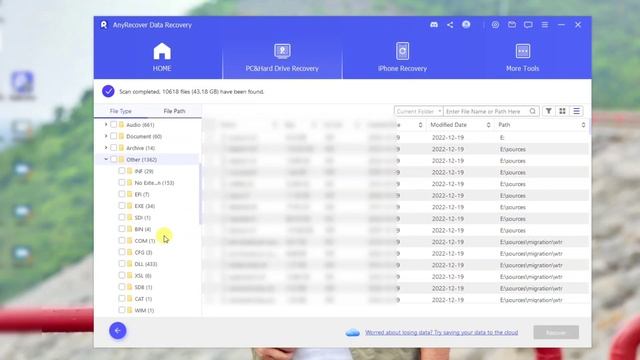The image size is (640, 360).
Task: Click the scan completed checkmark icon
Action: pyautogui.click(x=108, y=91)
